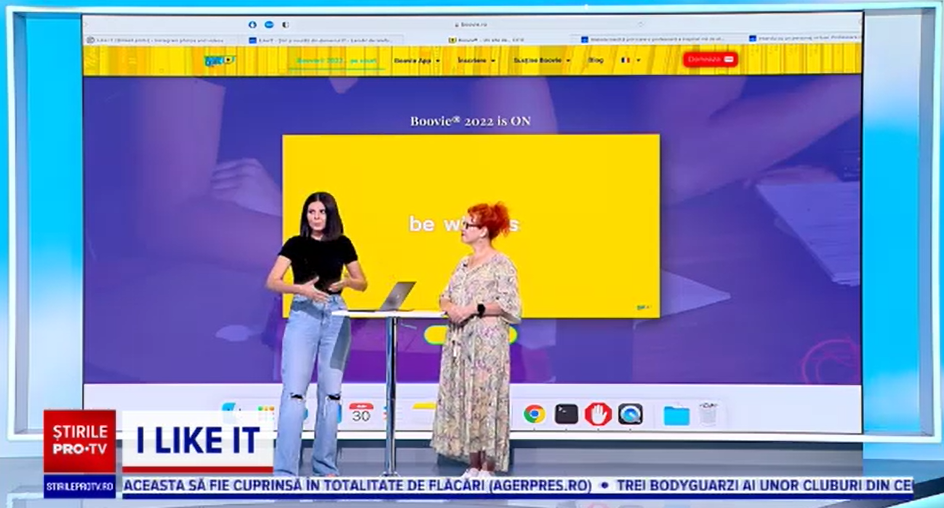
Task: Click the 'Boovie 2022 is ON' heading
Action: click(x=470, y=121)
